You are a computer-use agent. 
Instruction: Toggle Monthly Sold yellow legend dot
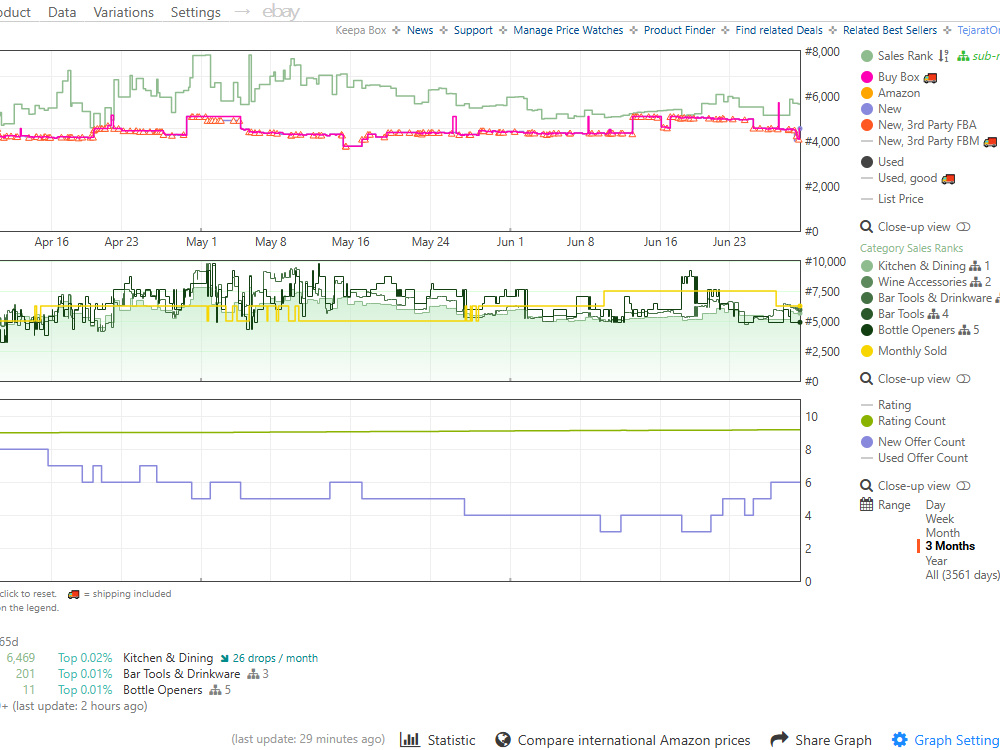tap(867, 351)
